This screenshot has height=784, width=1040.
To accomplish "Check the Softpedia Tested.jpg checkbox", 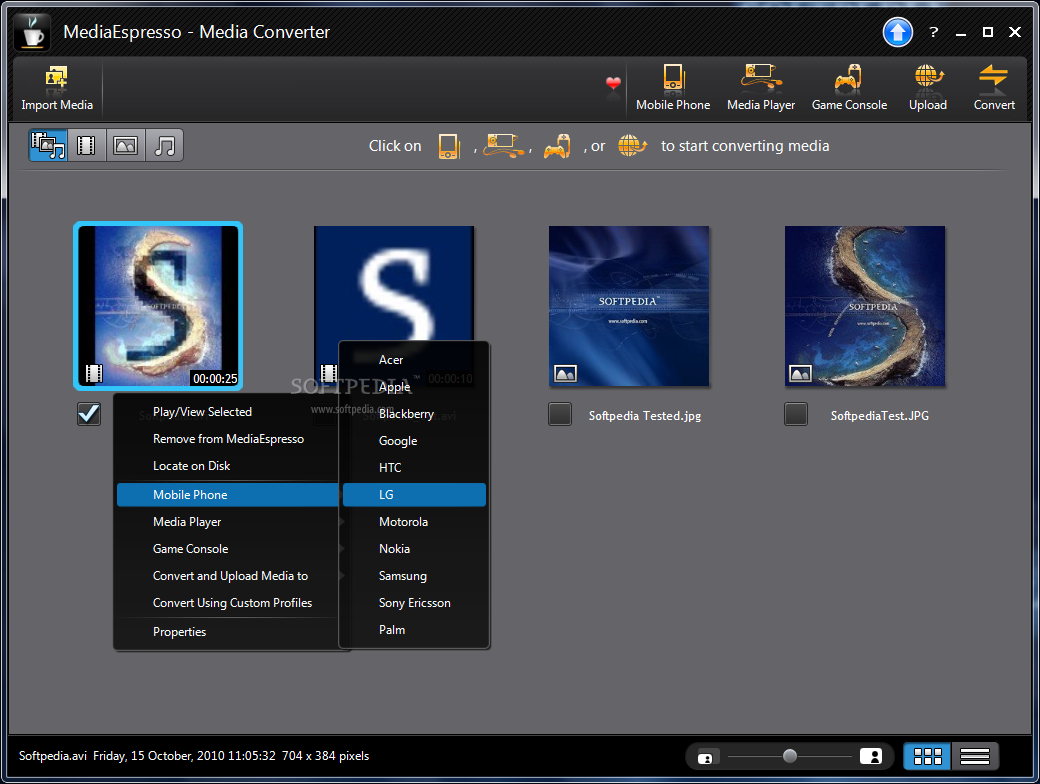I will tap(560, 414).
